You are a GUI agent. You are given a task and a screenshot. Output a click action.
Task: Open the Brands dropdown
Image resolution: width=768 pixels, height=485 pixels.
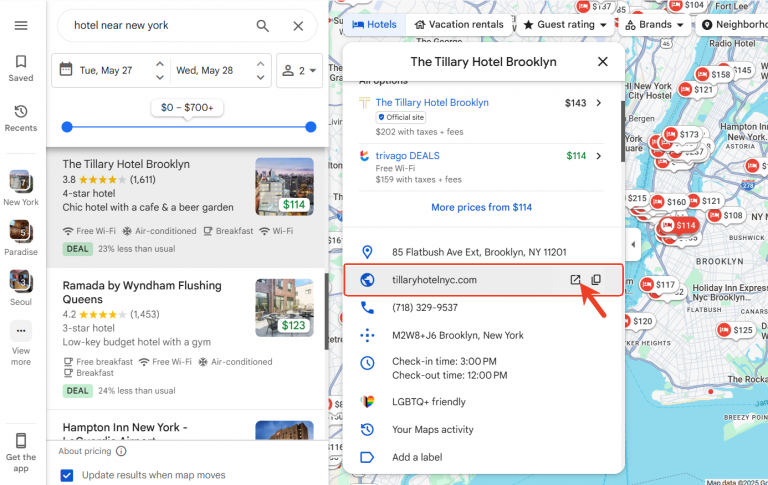click(654, 24)
